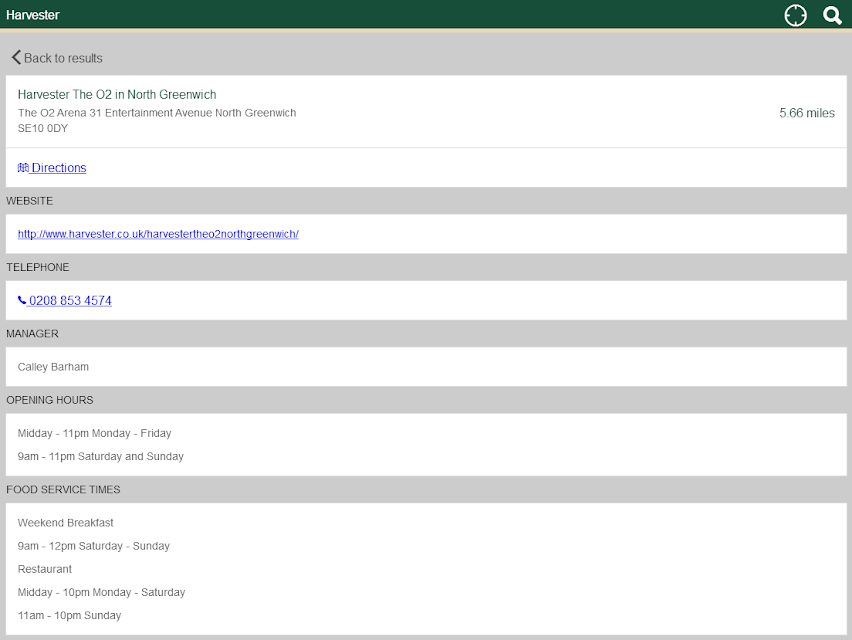852x640 pixels.
Task: Click the TELEPHONE section label
Action: coord(37,267)
